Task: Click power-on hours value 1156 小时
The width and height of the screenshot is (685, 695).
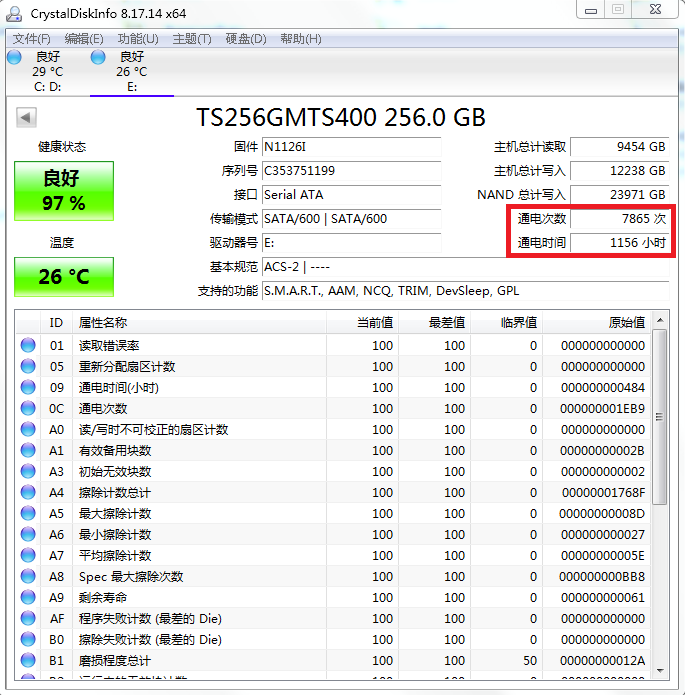Action: point(619,243)
